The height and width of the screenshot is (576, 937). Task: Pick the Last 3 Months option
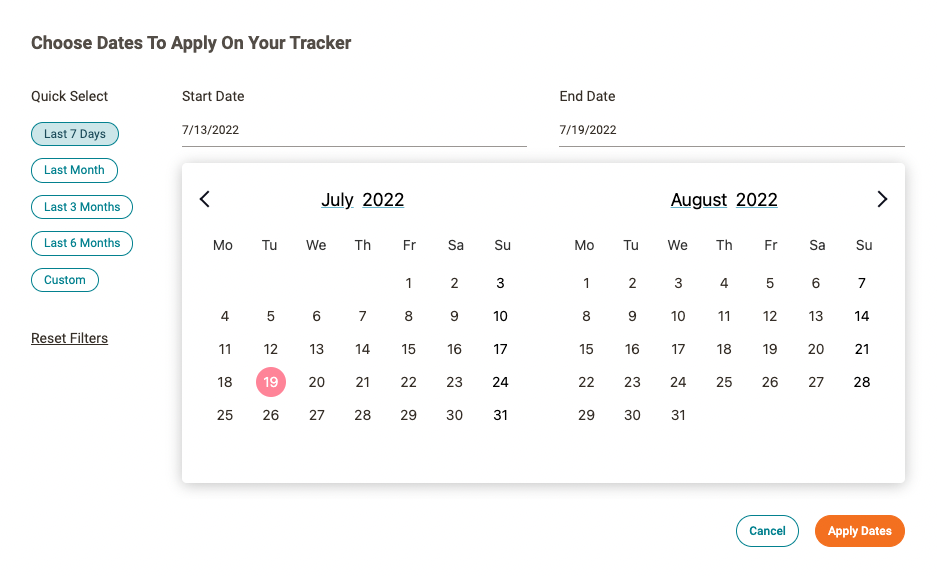(x=82, y=207)
